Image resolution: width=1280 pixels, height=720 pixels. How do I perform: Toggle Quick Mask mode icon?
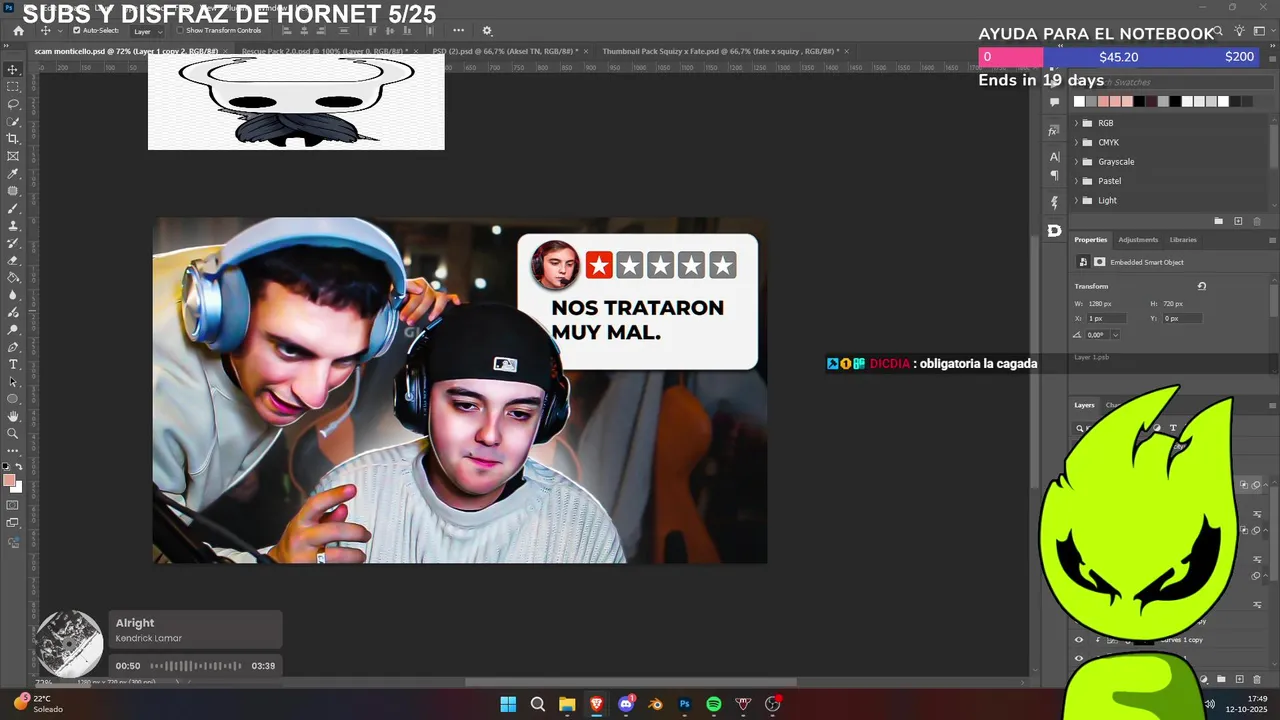[x=13, y=505]
